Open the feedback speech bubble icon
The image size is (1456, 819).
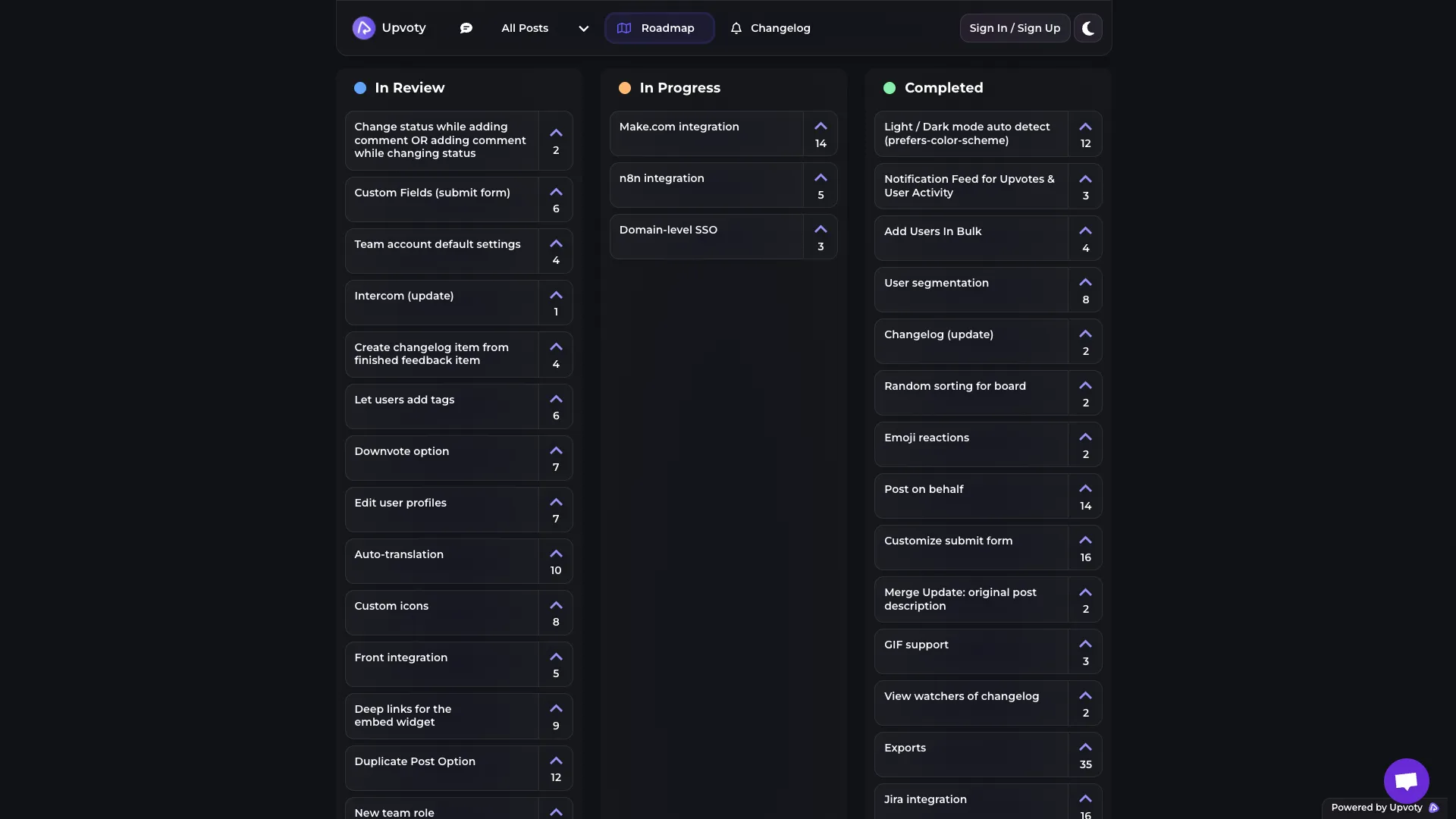click(466, 27)
